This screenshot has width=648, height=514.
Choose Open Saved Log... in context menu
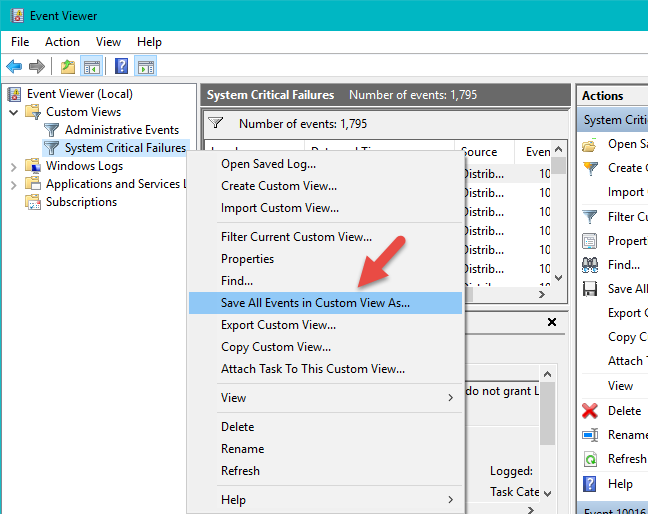[x=326, y=164]
